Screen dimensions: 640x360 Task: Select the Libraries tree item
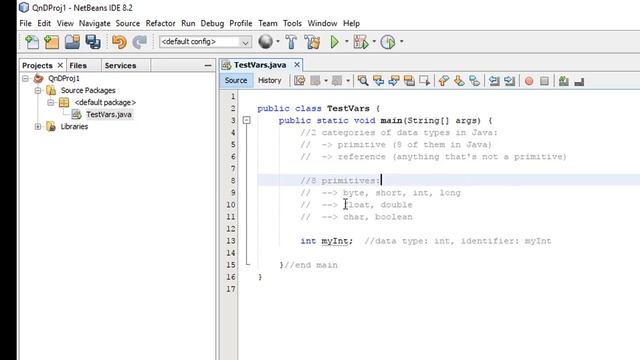[x=74, y=127]
